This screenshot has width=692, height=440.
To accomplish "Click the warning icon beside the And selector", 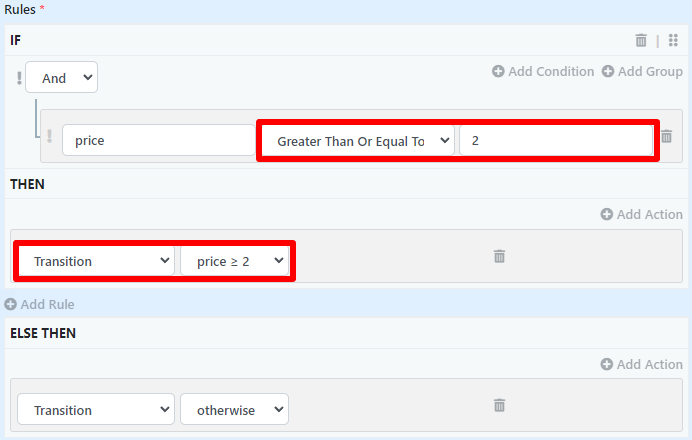I will pos(18,78).
